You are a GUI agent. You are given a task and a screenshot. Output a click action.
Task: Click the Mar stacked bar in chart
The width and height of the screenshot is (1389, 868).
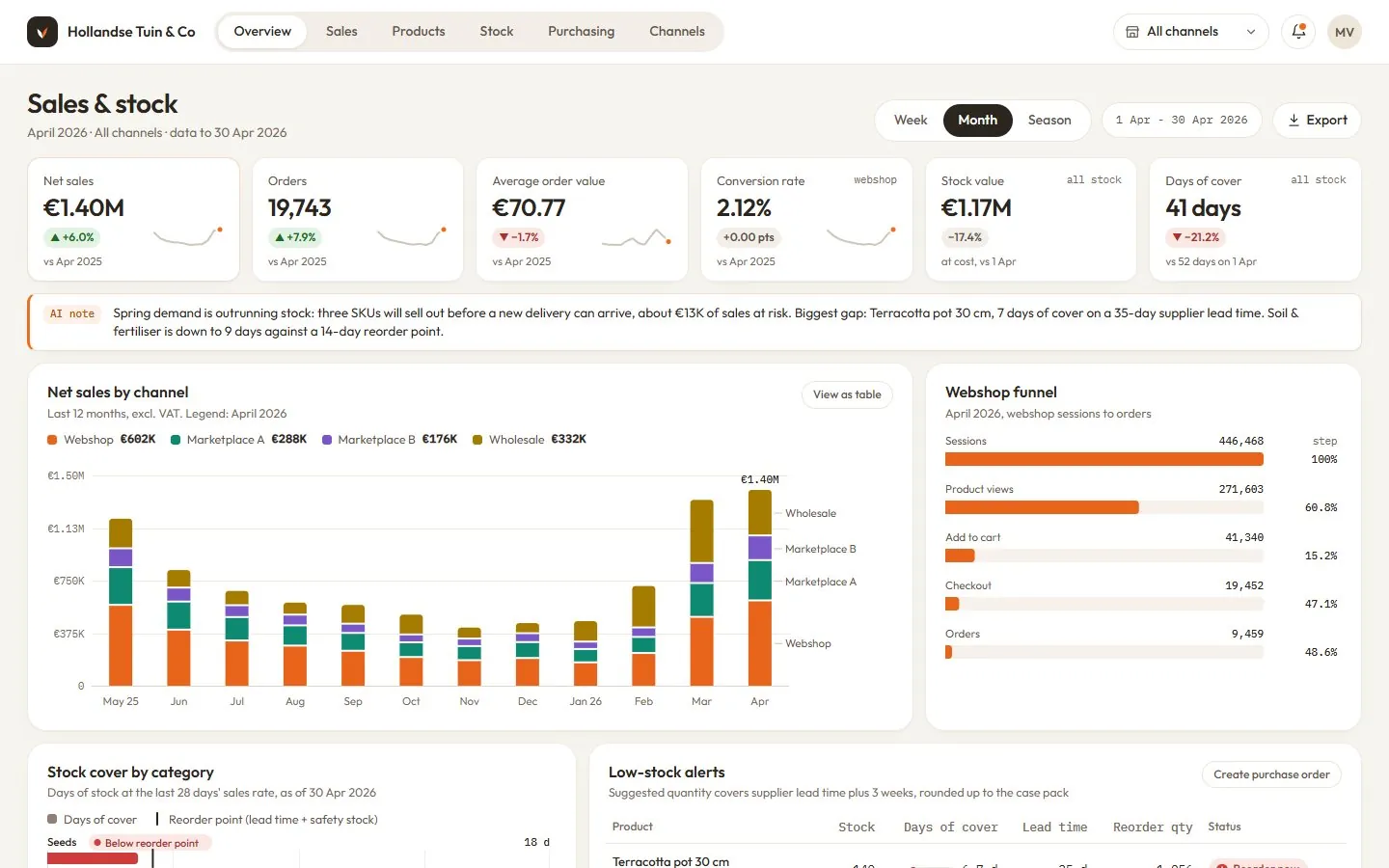tap(702, 593)
